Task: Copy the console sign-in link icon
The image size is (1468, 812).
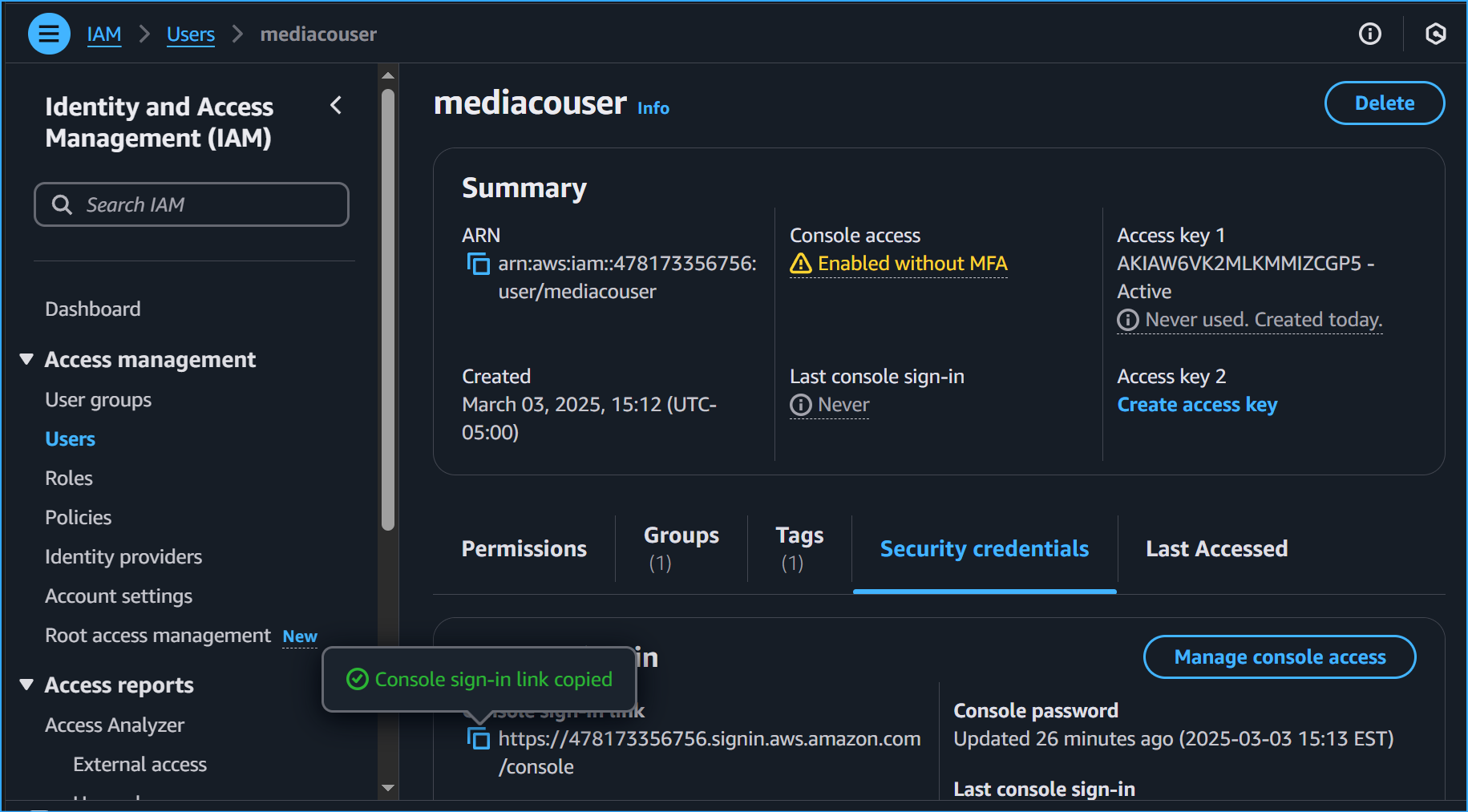Action: pos(479,739)
